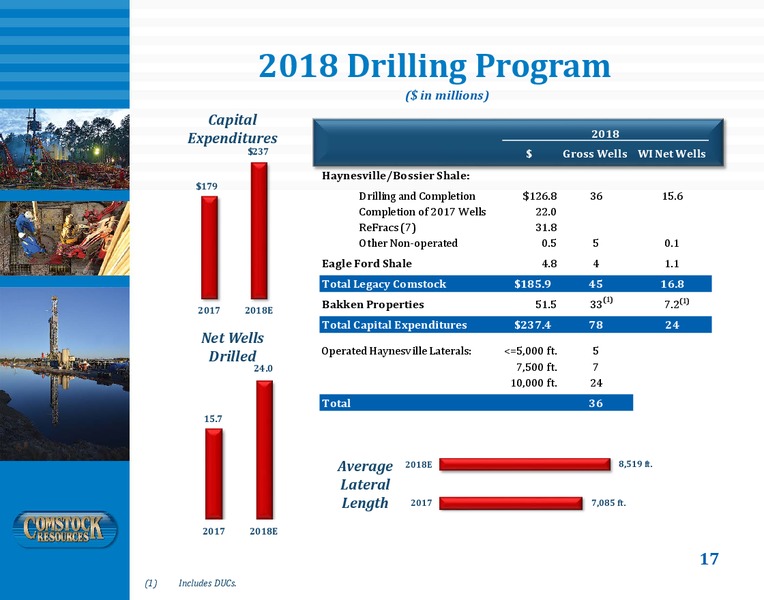
Task: Click the 16.8 legacy net wells value
Action: click(x=672, y=284)
